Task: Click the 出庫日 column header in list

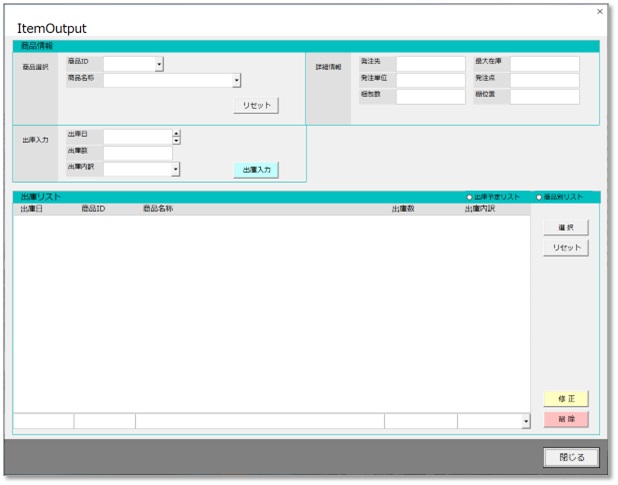Action: coord(32,209)
